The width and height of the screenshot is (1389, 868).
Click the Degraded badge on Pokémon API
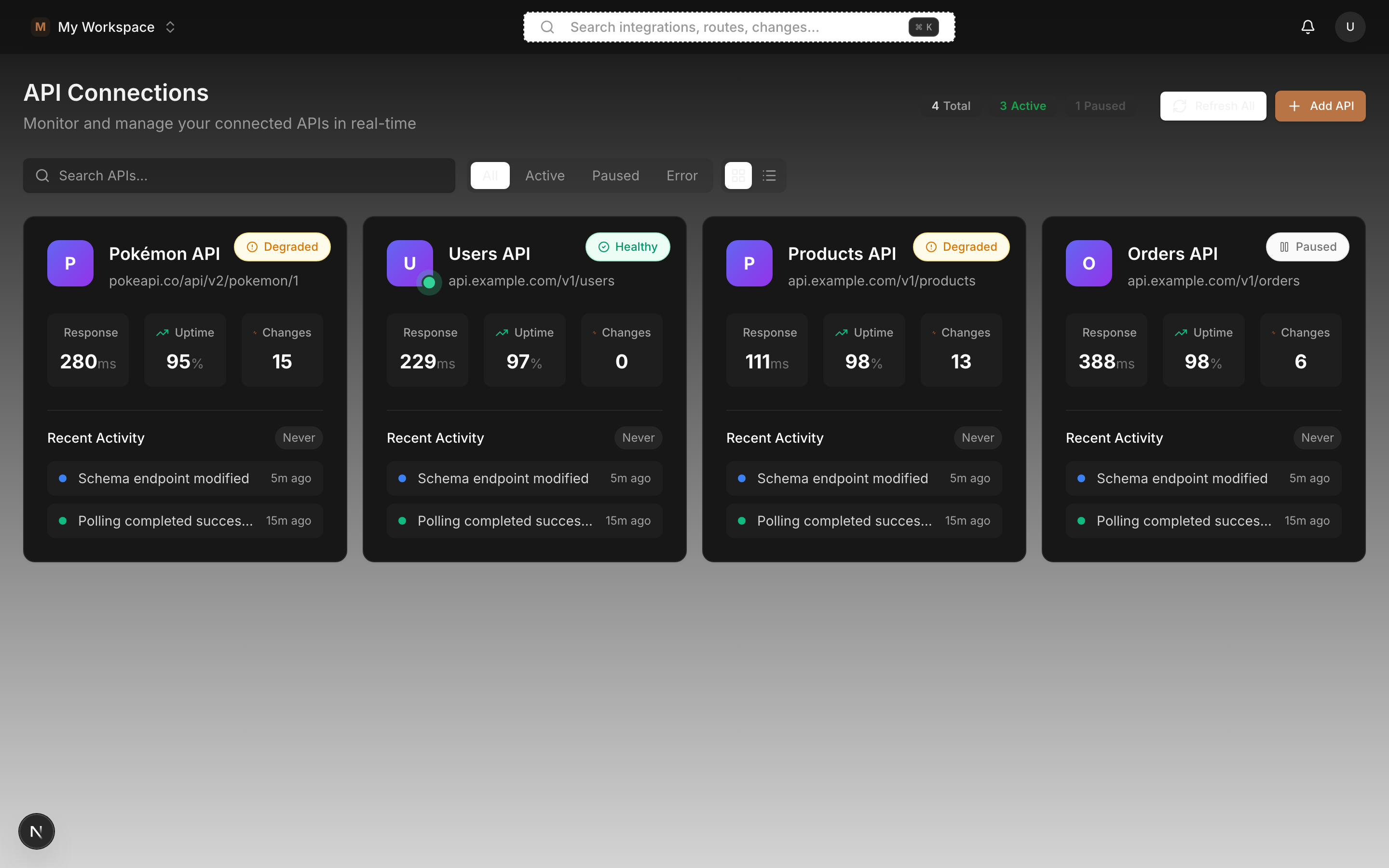282,246
